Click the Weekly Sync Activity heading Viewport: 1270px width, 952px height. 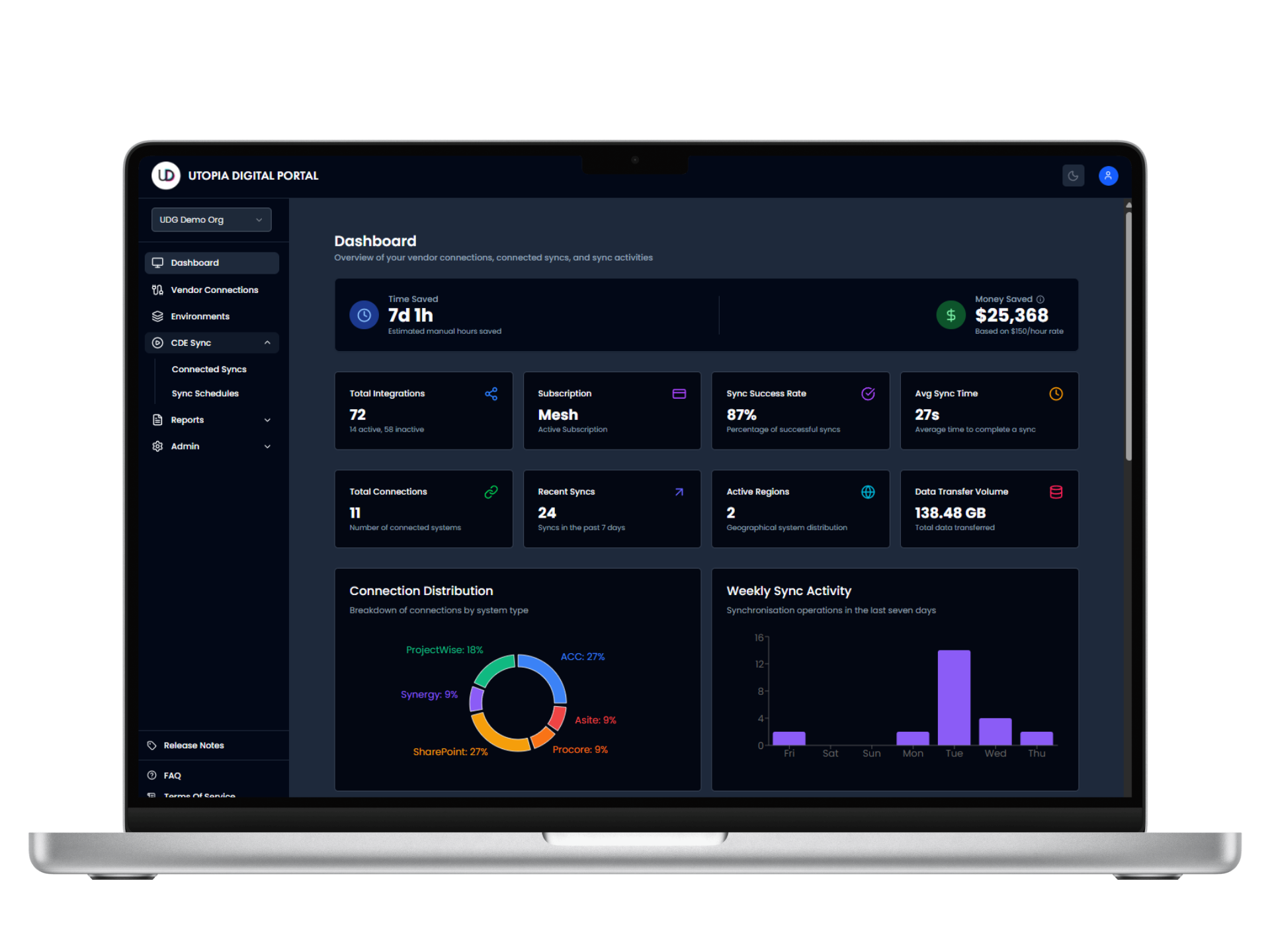[788, 590]
